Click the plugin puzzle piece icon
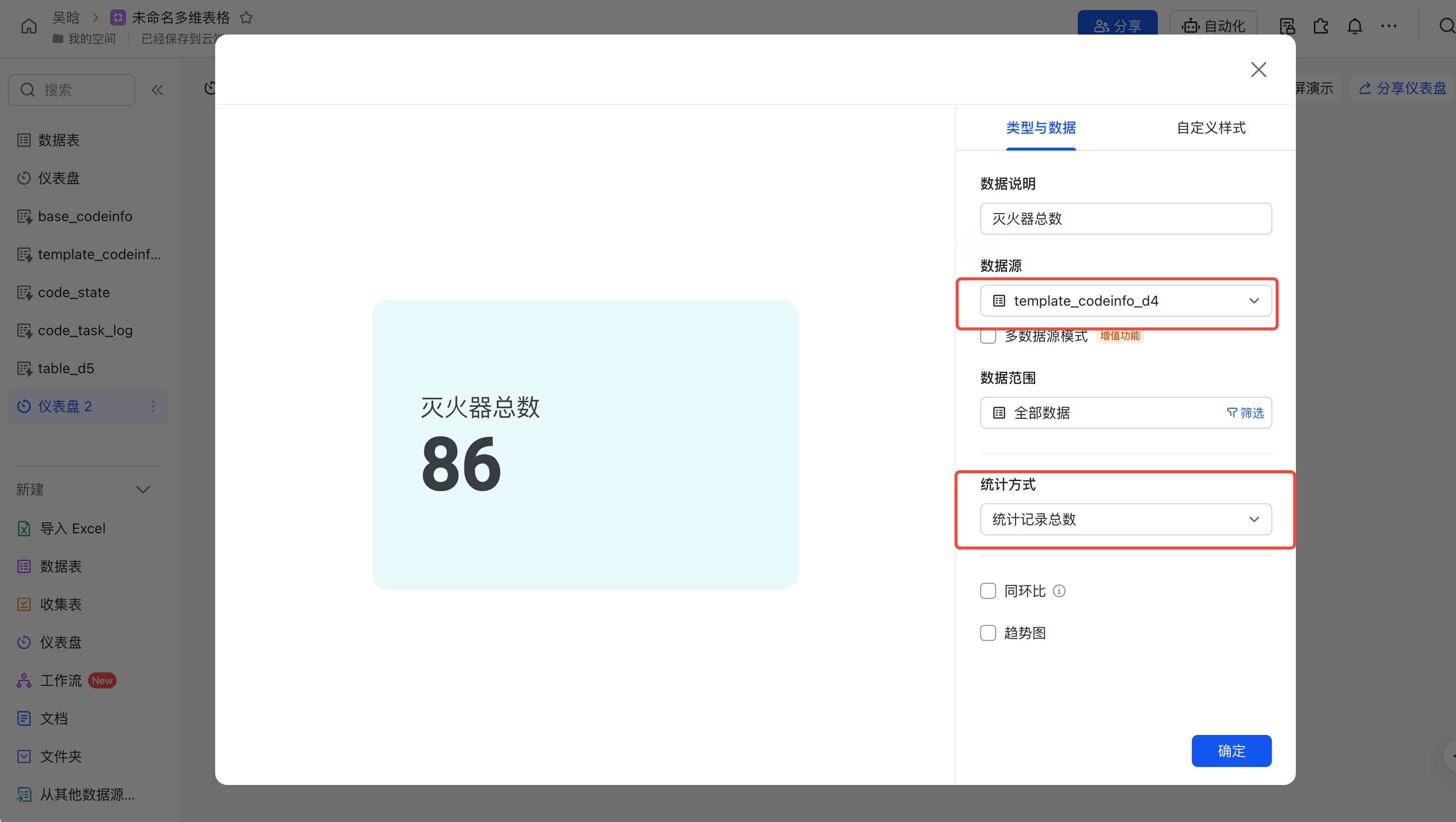1456x822 pixels. click(1321, 26)
